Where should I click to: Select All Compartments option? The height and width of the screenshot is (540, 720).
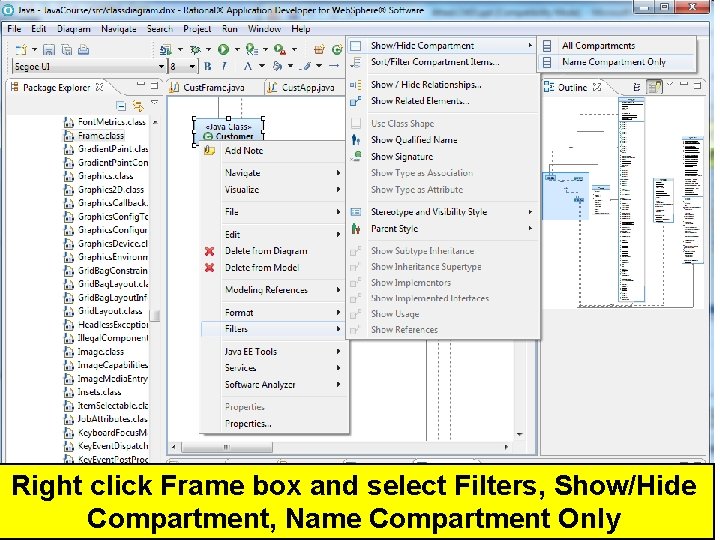616,46
